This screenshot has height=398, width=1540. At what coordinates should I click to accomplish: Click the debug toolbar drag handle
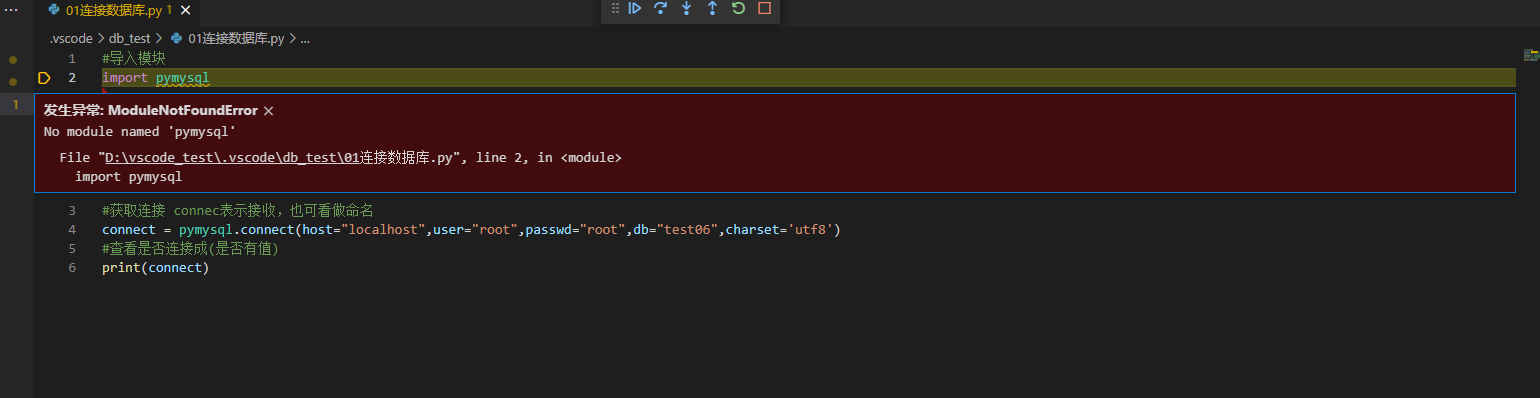pyautogui.click(x=615, y=8)
